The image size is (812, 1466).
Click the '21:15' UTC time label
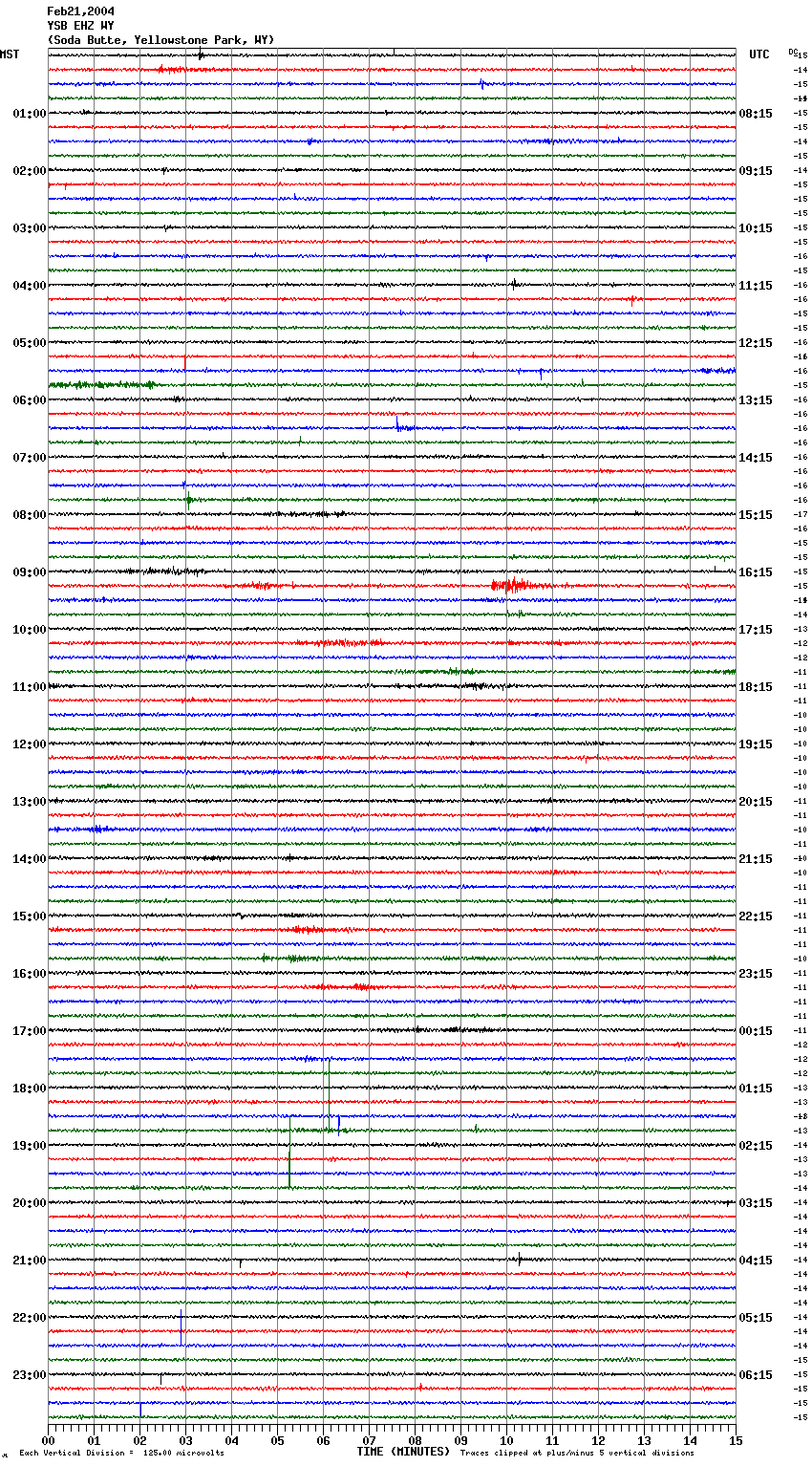[x=756, y=859]
